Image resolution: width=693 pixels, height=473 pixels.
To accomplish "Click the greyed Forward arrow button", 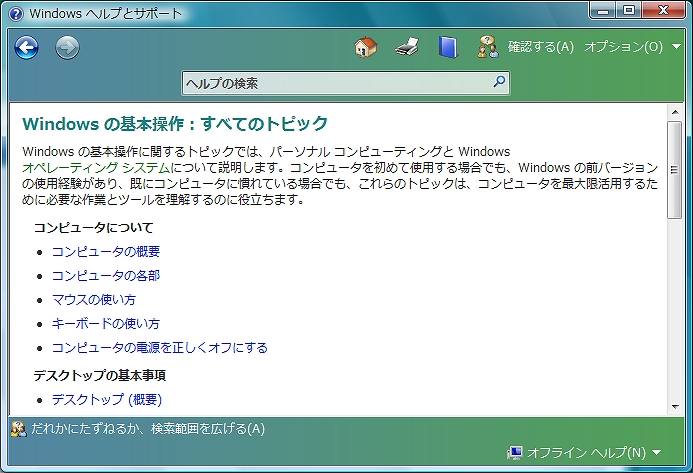I will click(67, 47).
